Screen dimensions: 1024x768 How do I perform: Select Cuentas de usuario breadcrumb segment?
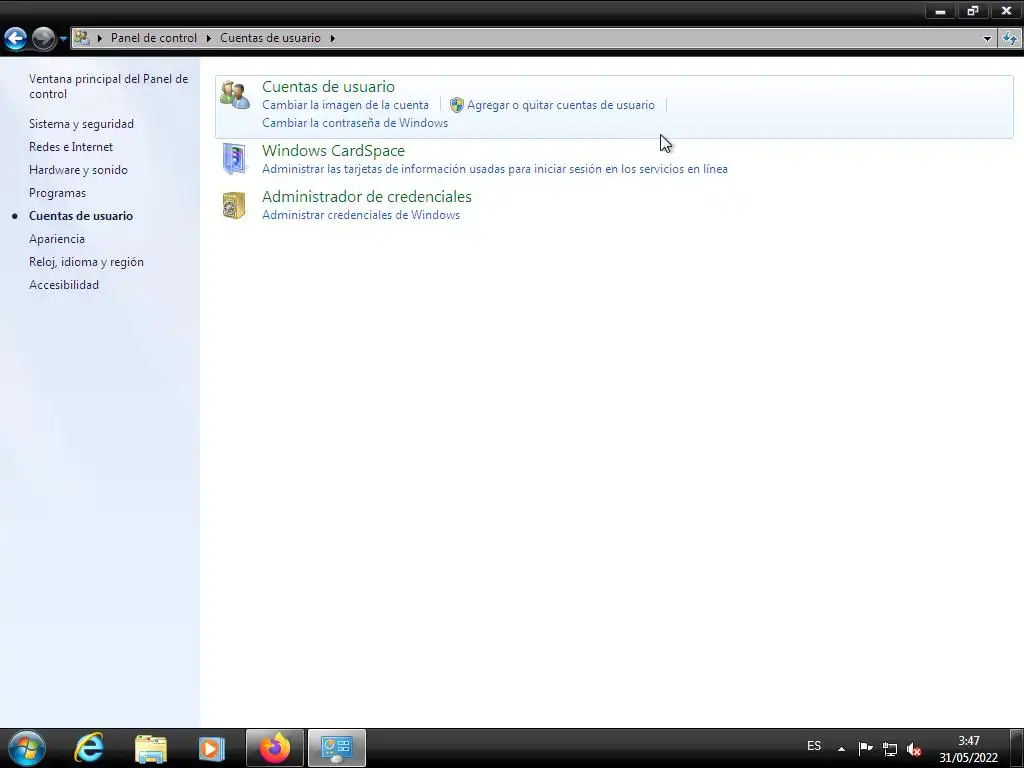(270, 38)
